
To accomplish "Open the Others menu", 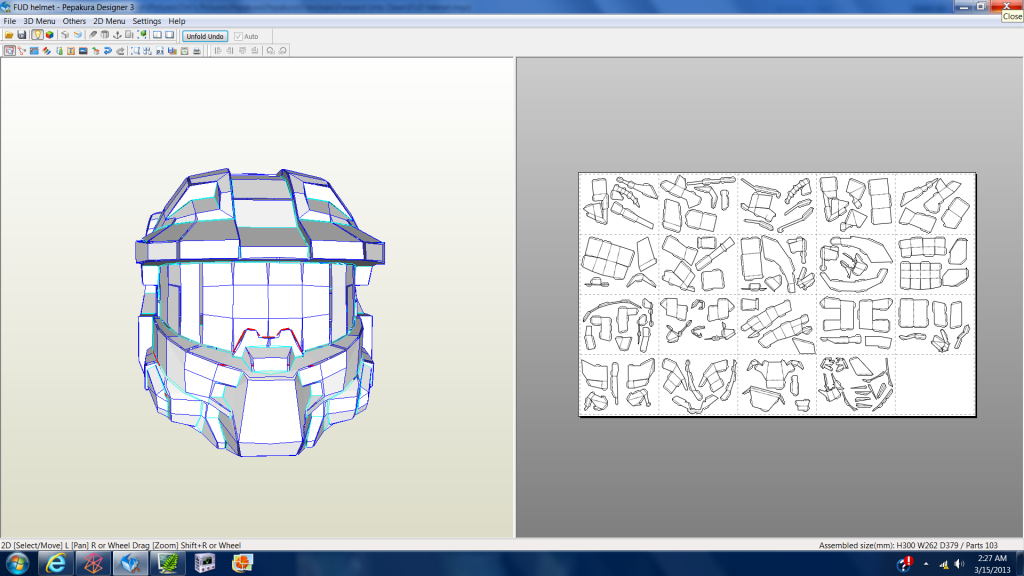I will 74,21.
